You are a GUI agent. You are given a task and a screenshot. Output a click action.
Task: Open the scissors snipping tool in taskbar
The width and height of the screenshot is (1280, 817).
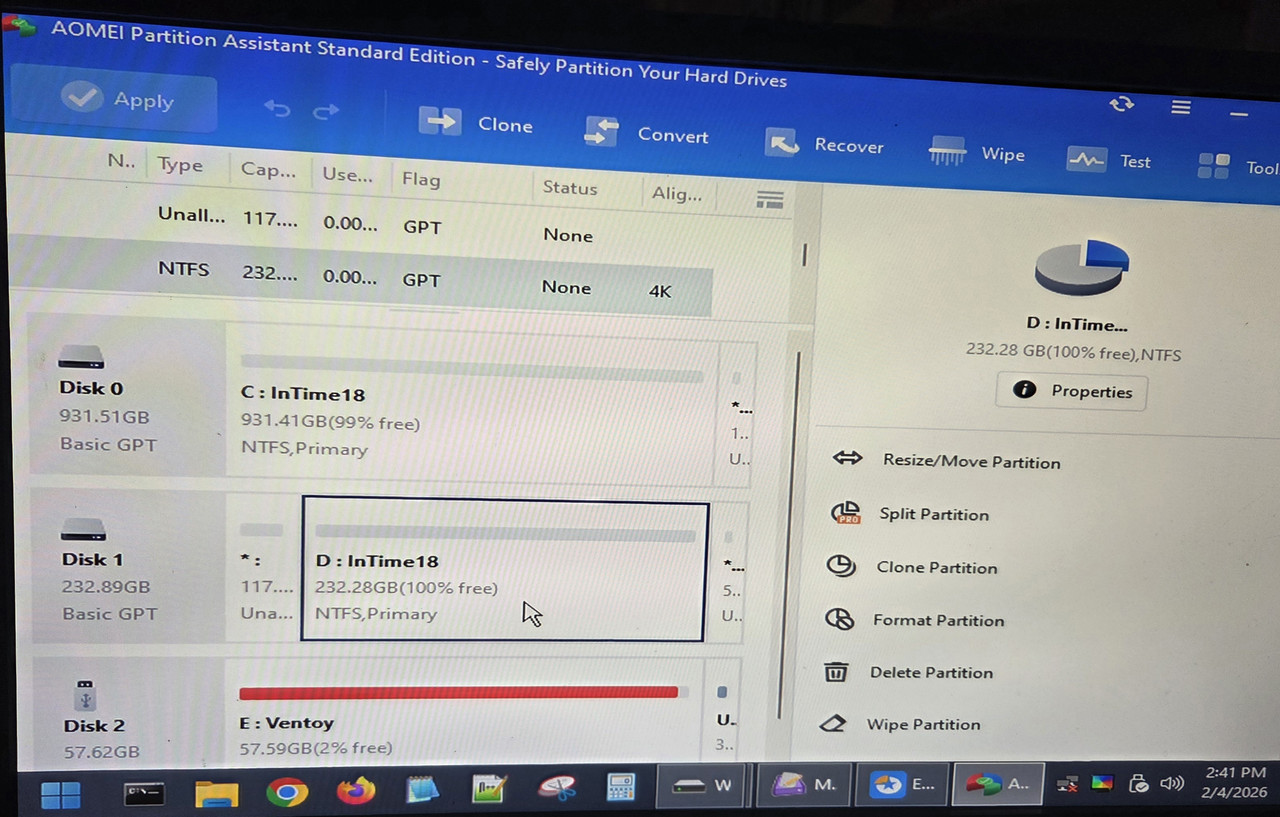pyautogui.click(x=557, y=788)
